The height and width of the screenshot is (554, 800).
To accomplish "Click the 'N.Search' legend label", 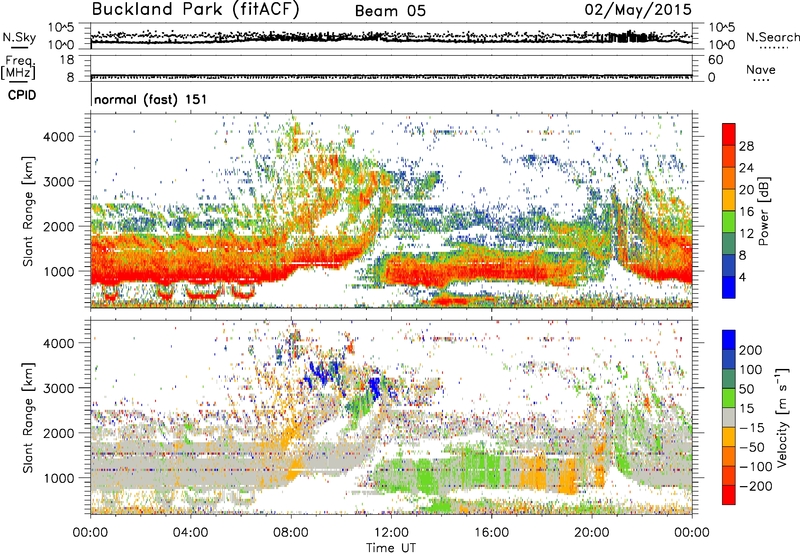I will click(x=772, y=37).
